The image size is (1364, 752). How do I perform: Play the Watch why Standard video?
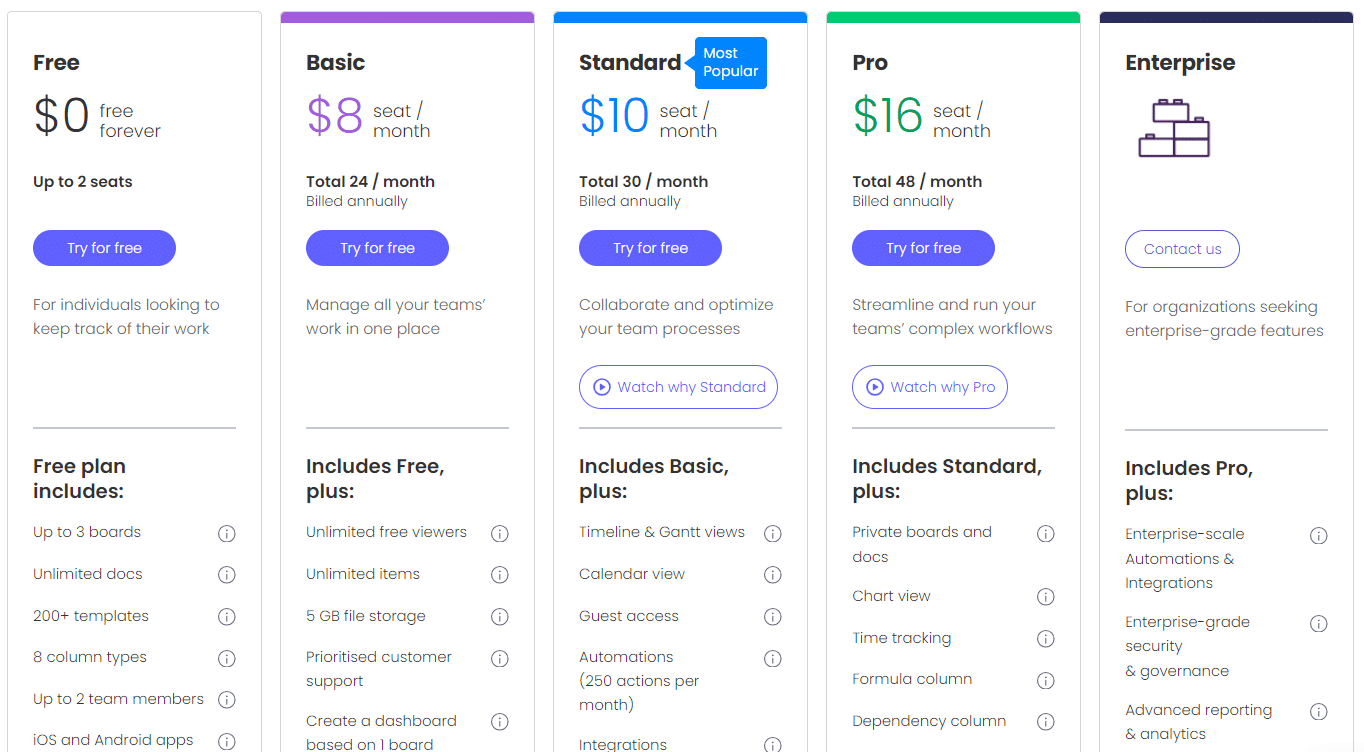click(x=678, y=387)
